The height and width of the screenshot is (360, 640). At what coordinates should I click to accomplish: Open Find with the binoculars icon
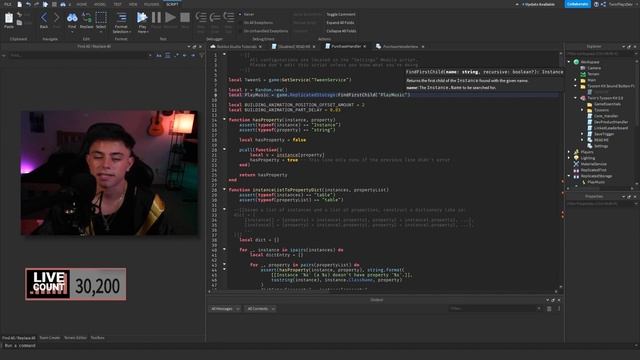(x=72, y=17)
